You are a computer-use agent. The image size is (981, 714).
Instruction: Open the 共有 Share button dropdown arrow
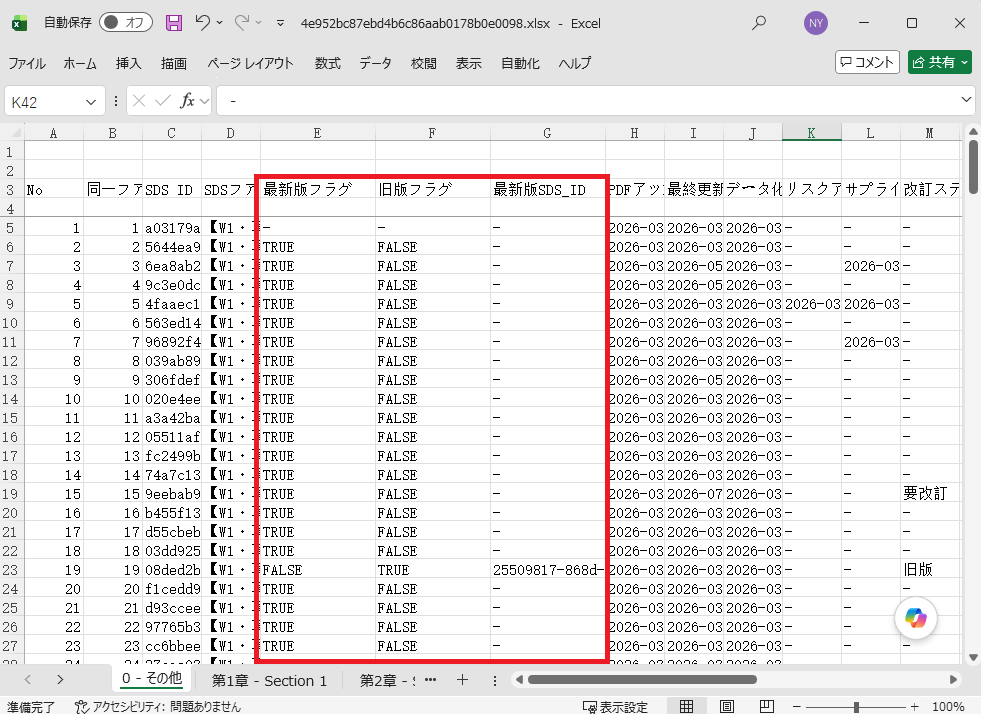pos(964,62)
